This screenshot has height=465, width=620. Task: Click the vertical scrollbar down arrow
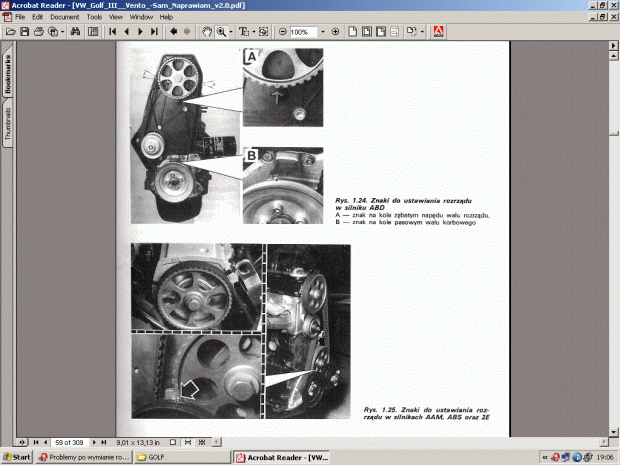coord(613,432)
